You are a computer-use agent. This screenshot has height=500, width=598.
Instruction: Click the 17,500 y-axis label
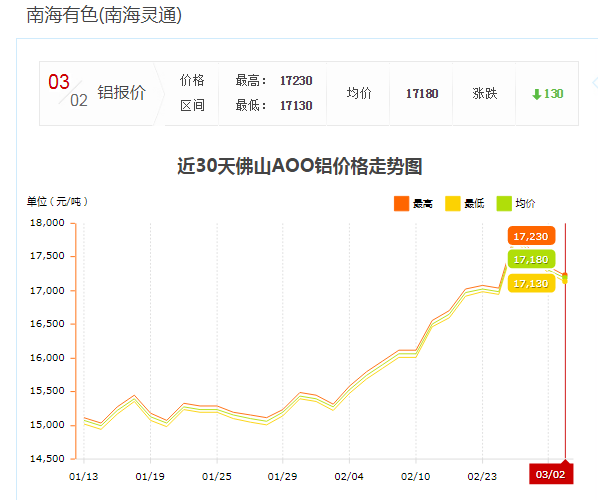pos(47,256)
